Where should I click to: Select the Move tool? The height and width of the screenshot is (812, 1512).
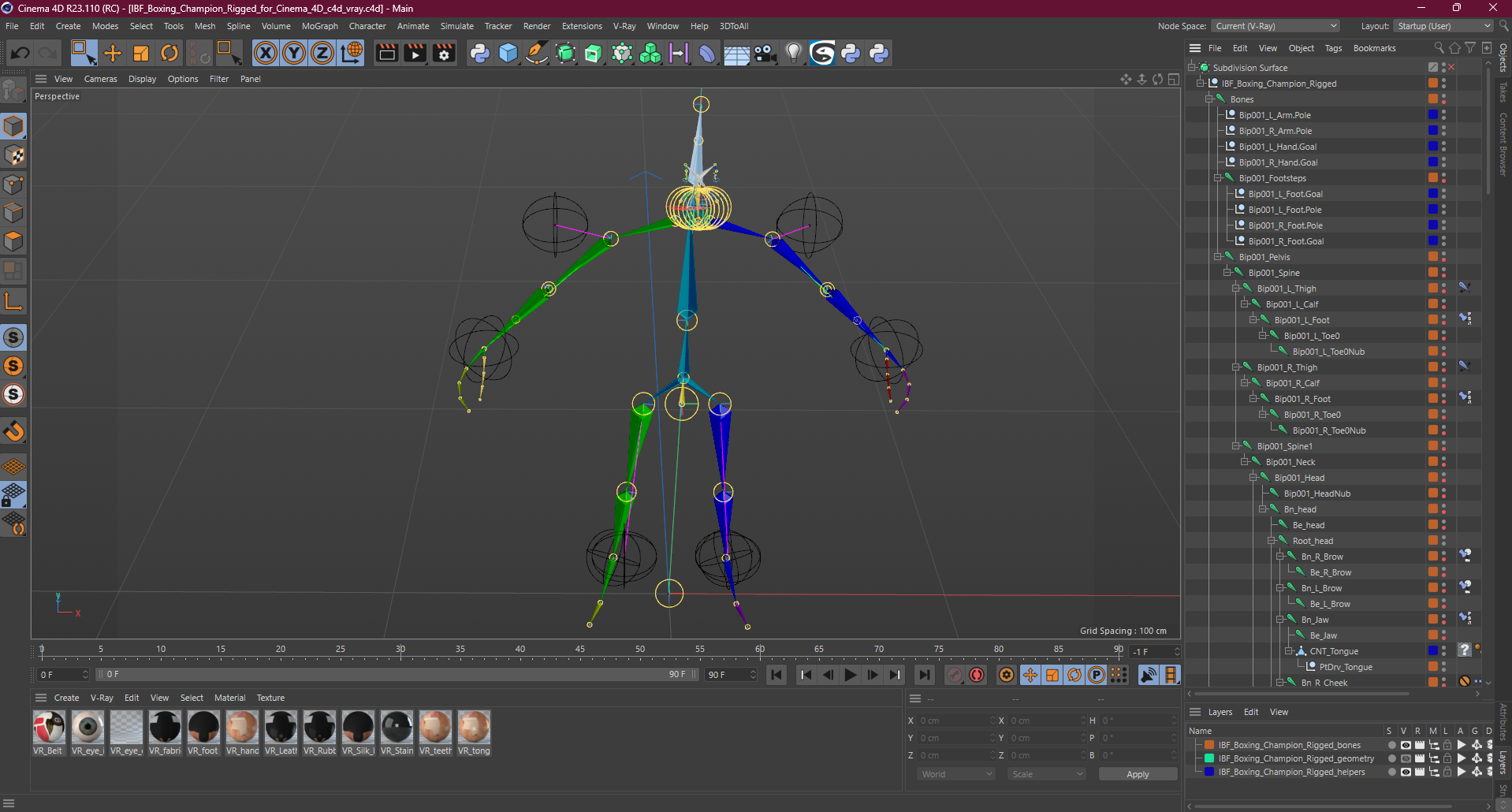(x=113, y=54)
